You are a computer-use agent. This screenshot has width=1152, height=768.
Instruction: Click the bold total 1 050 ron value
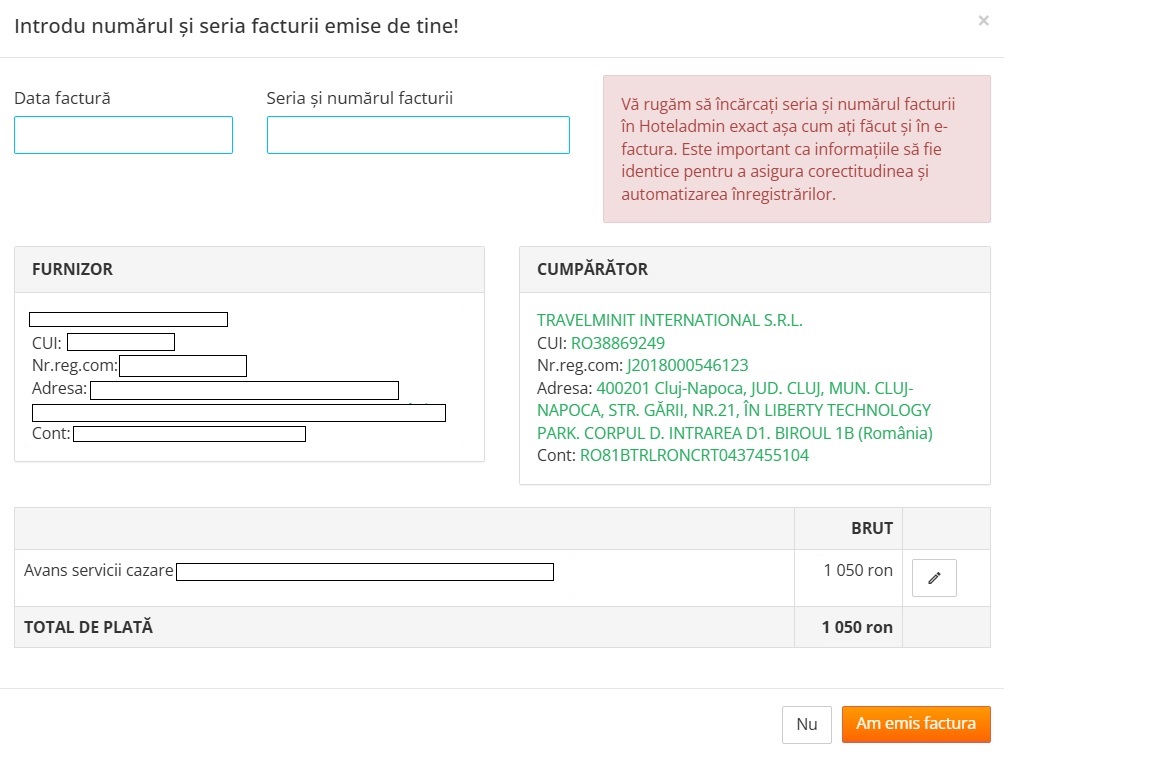(x=857, y=628)
